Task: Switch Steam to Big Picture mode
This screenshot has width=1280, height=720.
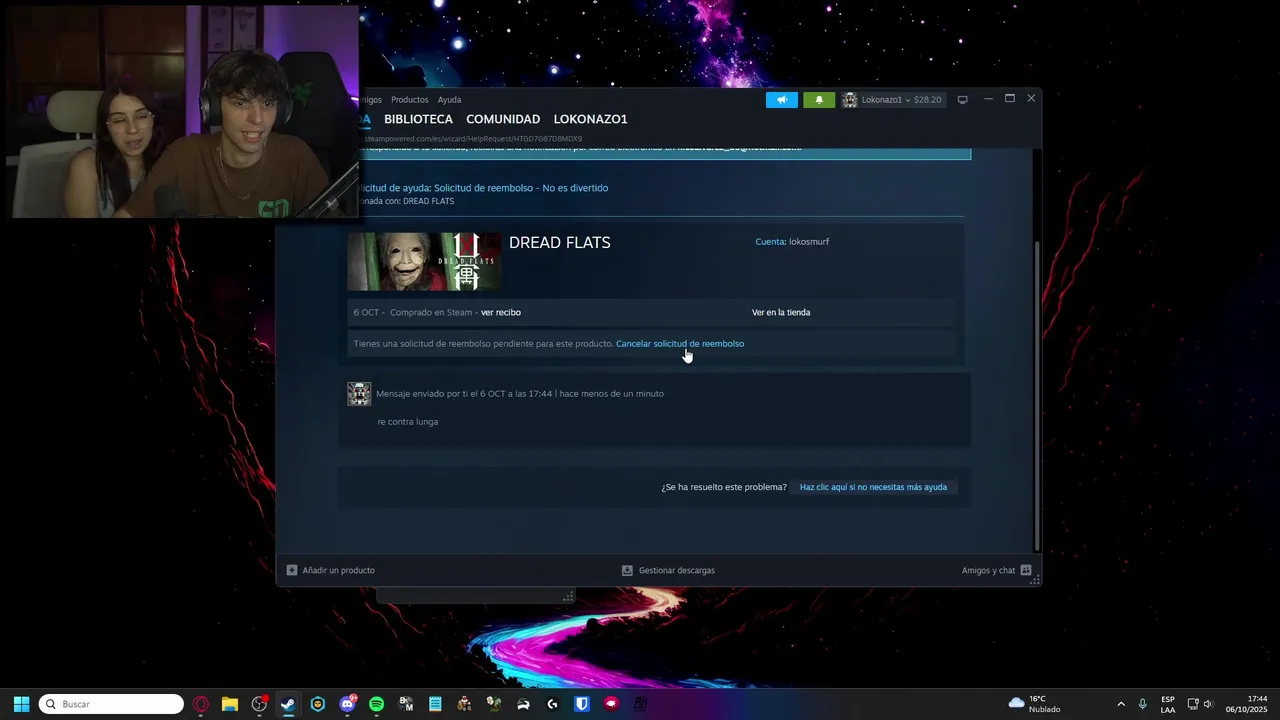Action: [963, 100]
